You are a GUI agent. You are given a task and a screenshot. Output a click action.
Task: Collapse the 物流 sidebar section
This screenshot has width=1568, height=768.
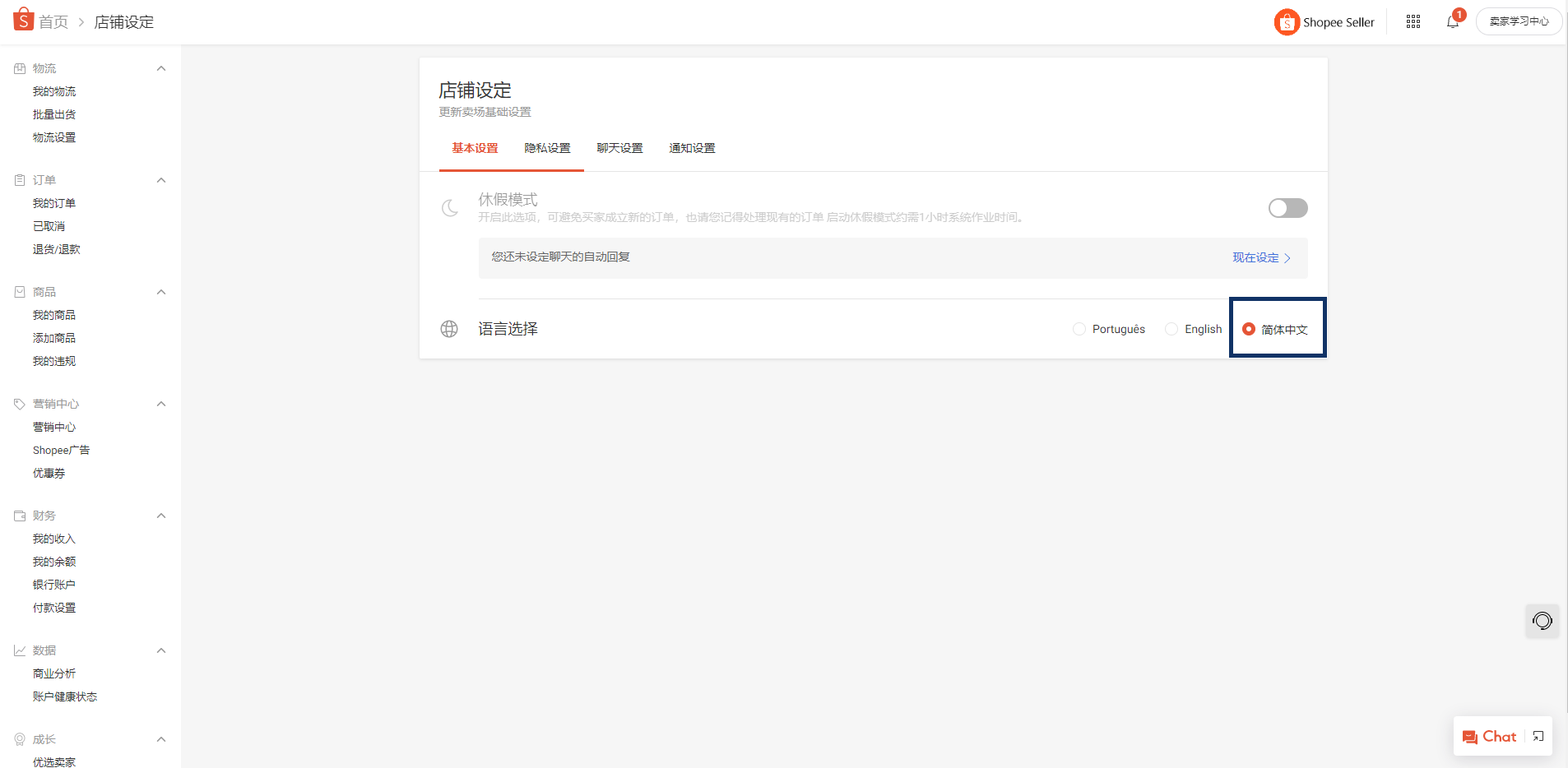tap(161, 68)
